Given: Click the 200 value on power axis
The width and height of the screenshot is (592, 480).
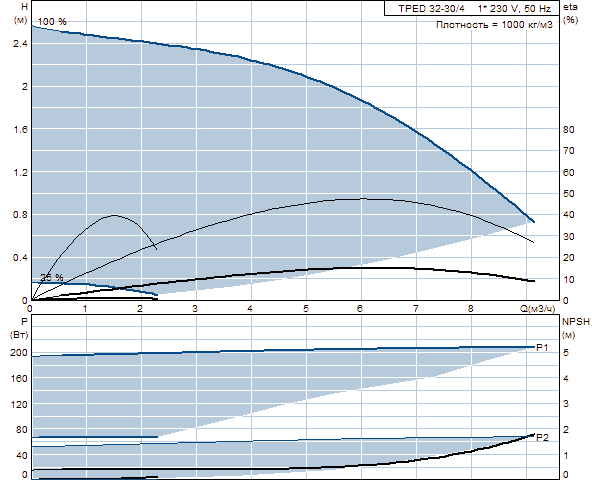Looking at the screenshot, I should point(18,353).
